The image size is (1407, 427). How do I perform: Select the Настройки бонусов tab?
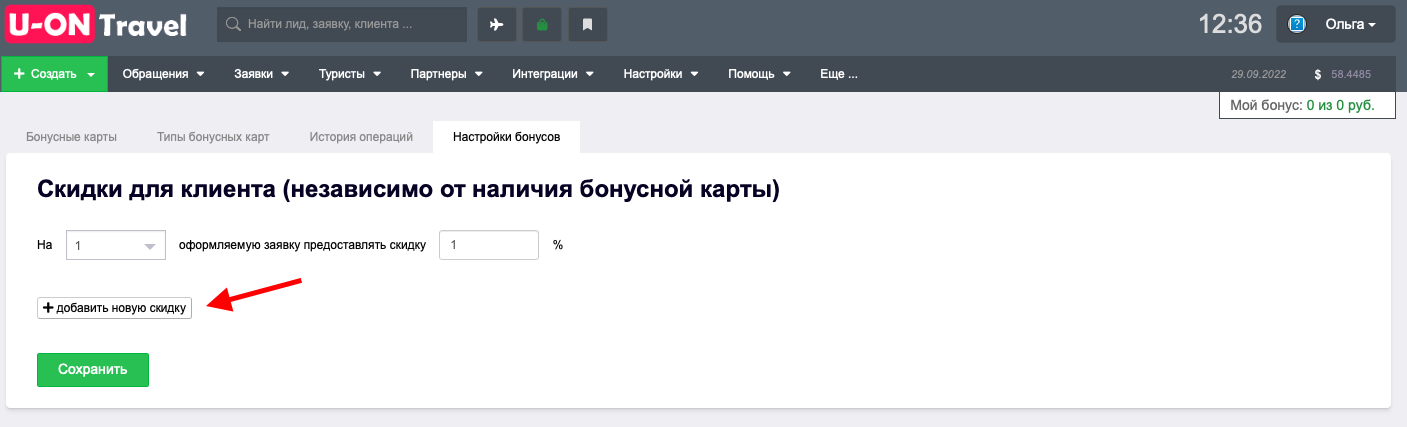click(x=507, y=137)
